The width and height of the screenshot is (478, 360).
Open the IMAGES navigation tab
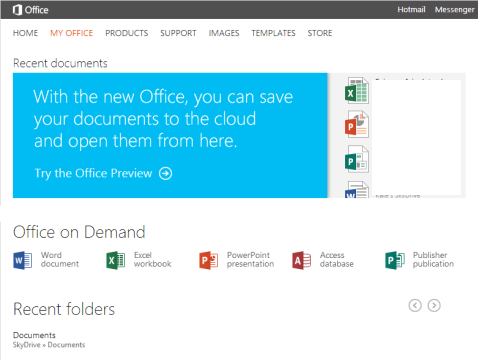click(x=224, y=33)
